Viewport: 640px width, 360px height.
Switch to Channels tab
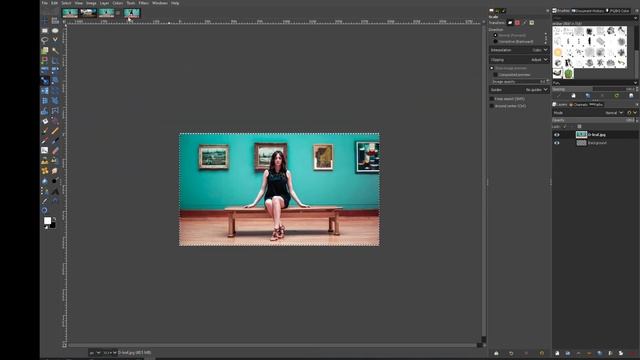(578, 105)
